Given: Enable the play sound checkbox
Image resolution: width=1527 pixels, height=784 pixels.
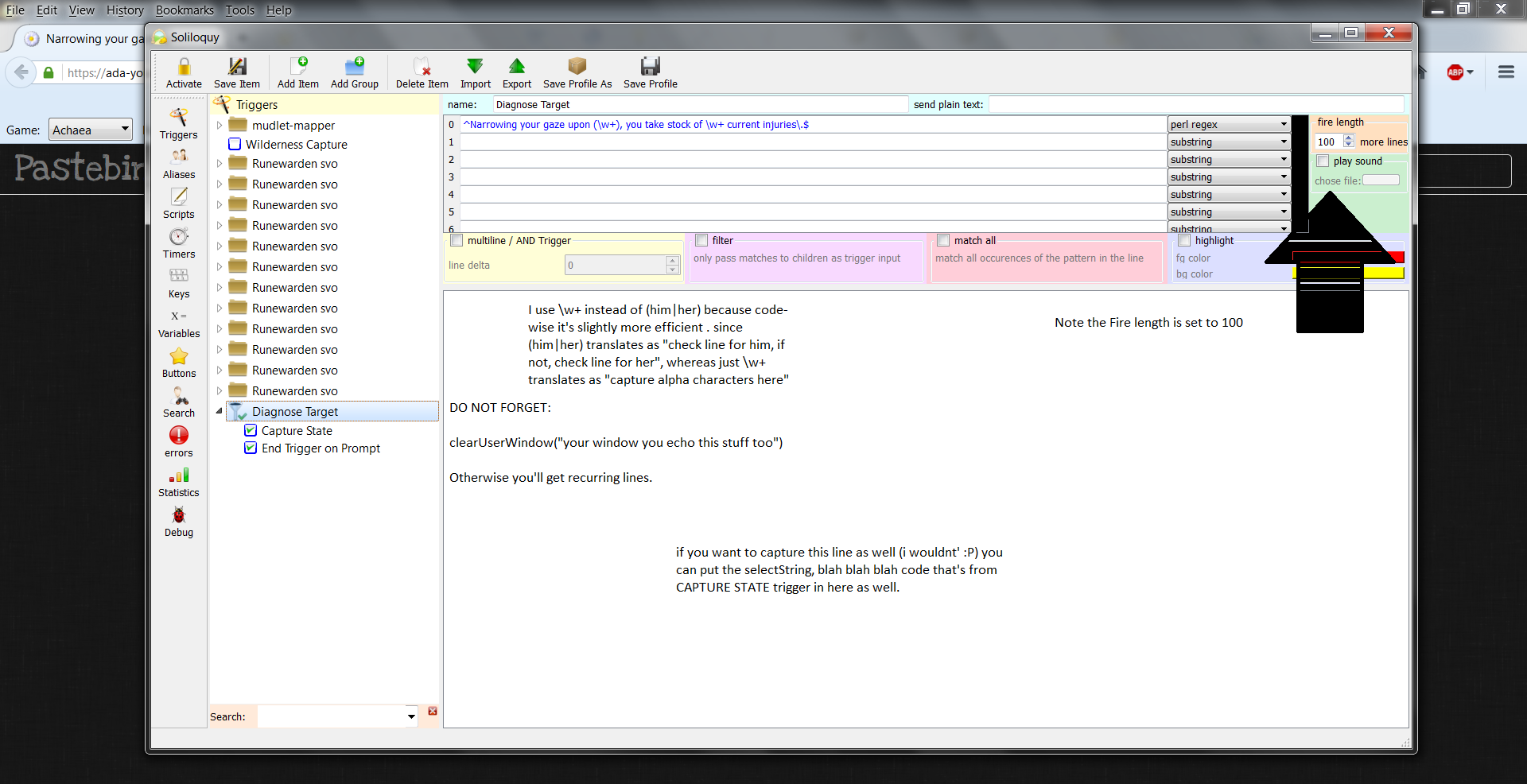Looking at the screenshot, I should pos(1323,161).
